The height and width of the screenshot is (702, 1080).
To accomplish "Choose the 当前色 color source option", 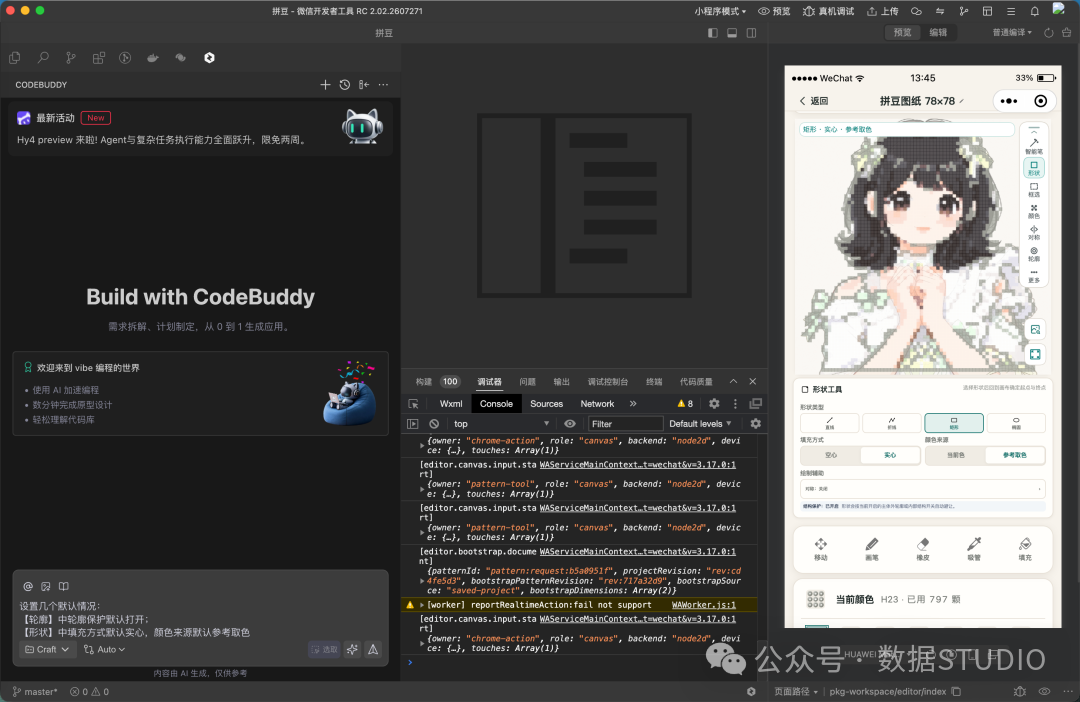I will click(955, 455).
